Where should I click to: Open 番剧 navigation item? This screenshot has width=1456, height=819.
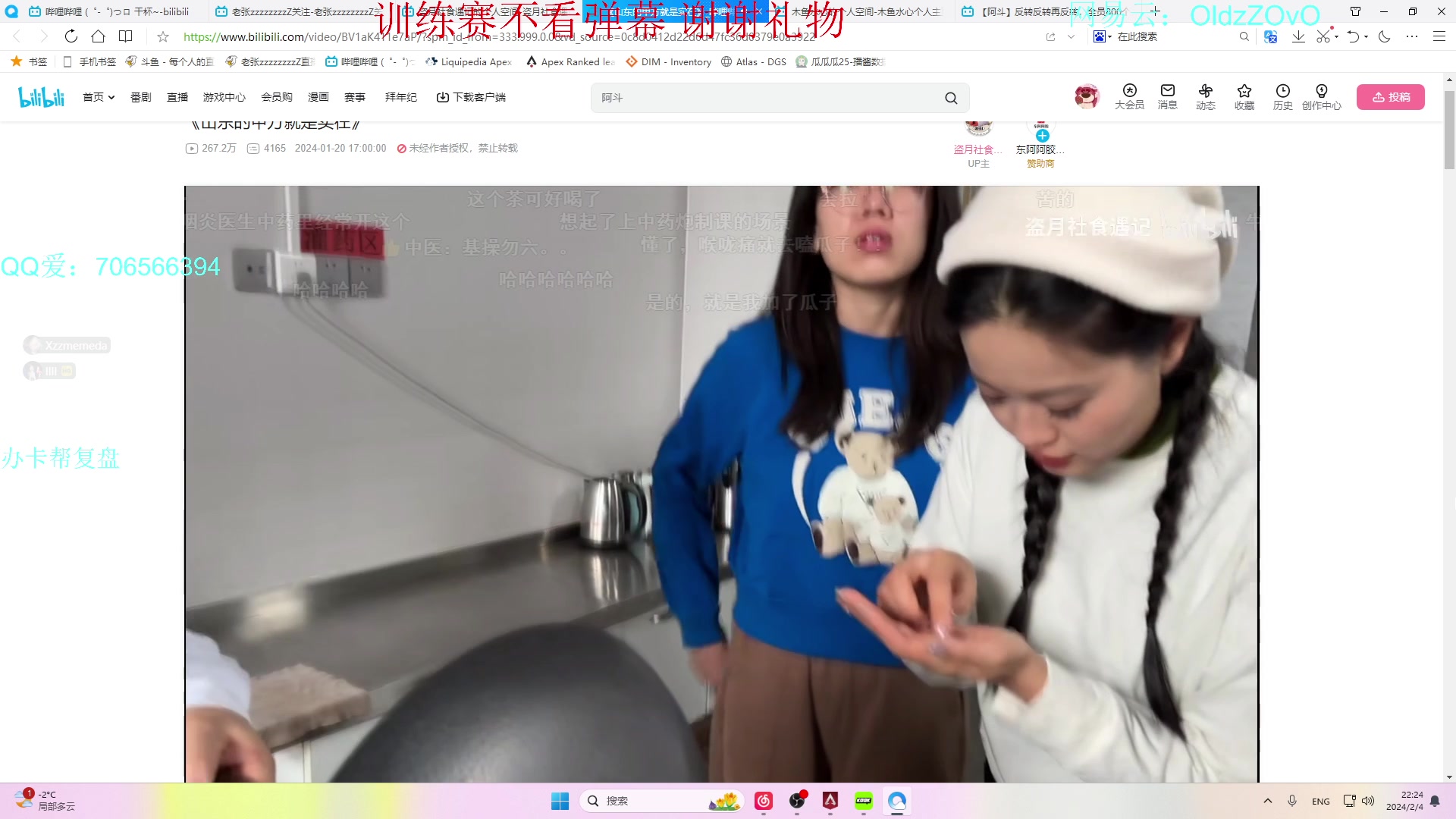coord(140,97)
